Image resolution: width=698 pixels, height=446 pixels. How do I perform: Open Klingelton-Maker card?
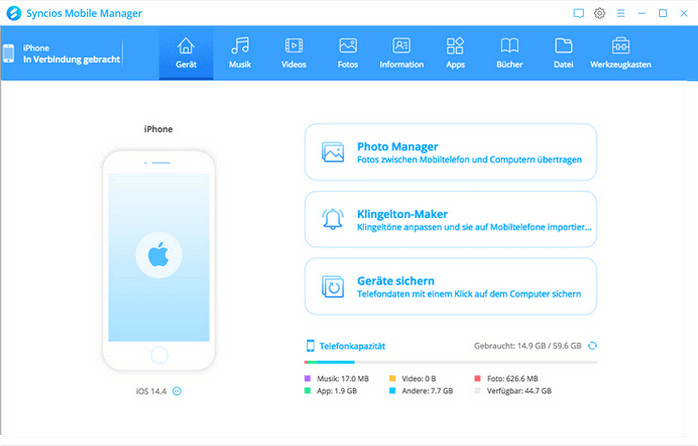(x=450, y=219)
